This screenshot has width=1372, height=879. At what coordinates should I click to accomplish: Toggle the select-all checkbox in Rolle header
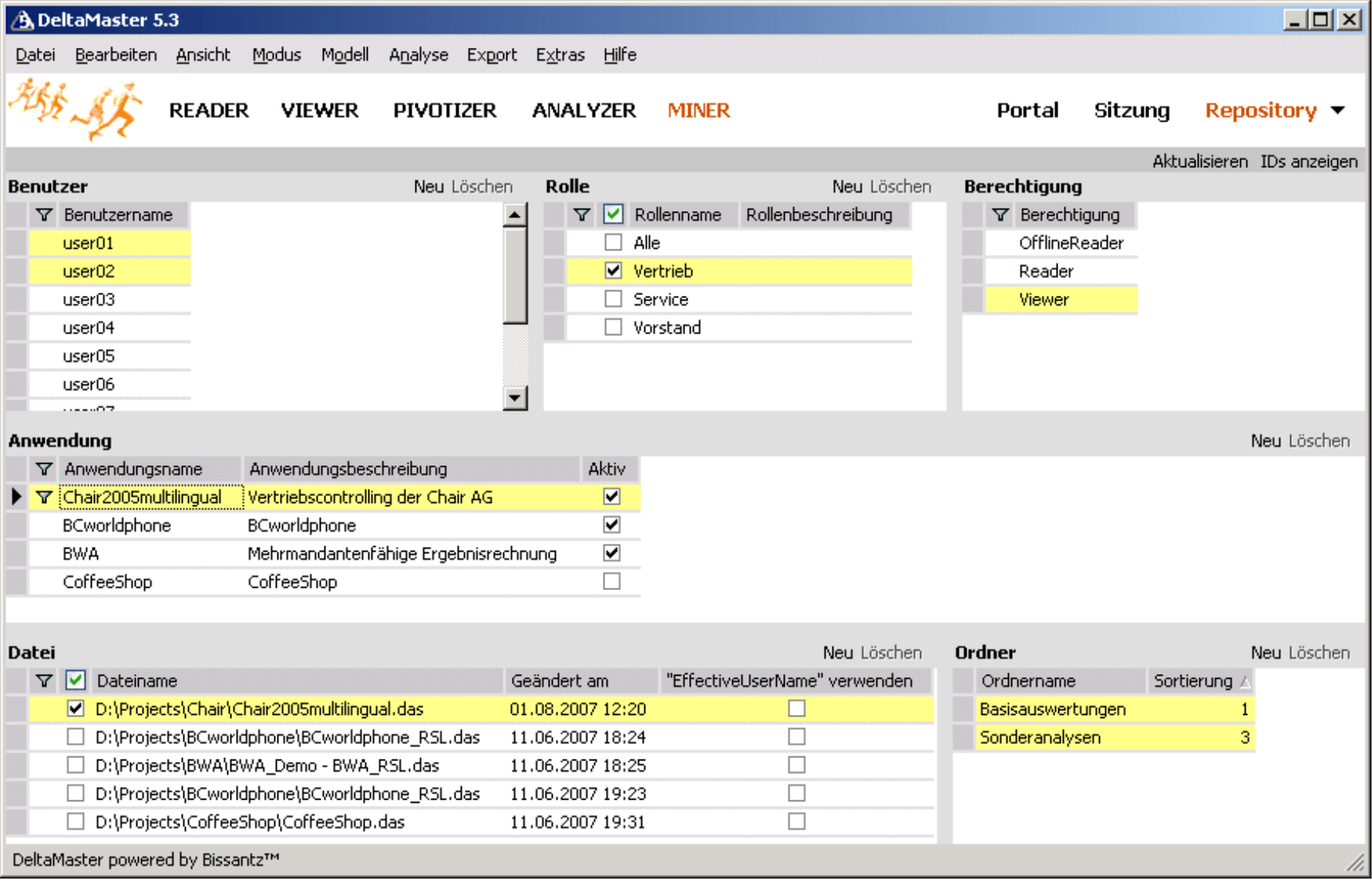[x=614, y=214]
